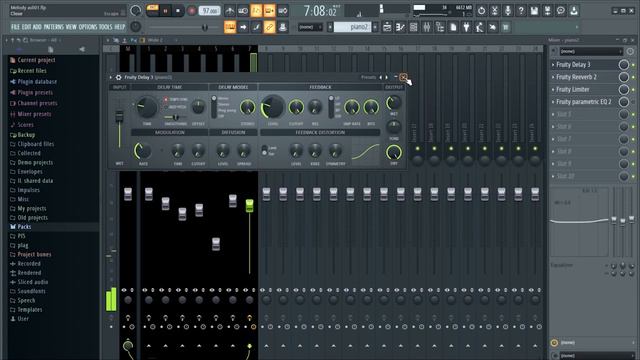Open Fruity parametric EQ 2 effect slot
Viewport: 640px width, 360px height.
(584, 102)
